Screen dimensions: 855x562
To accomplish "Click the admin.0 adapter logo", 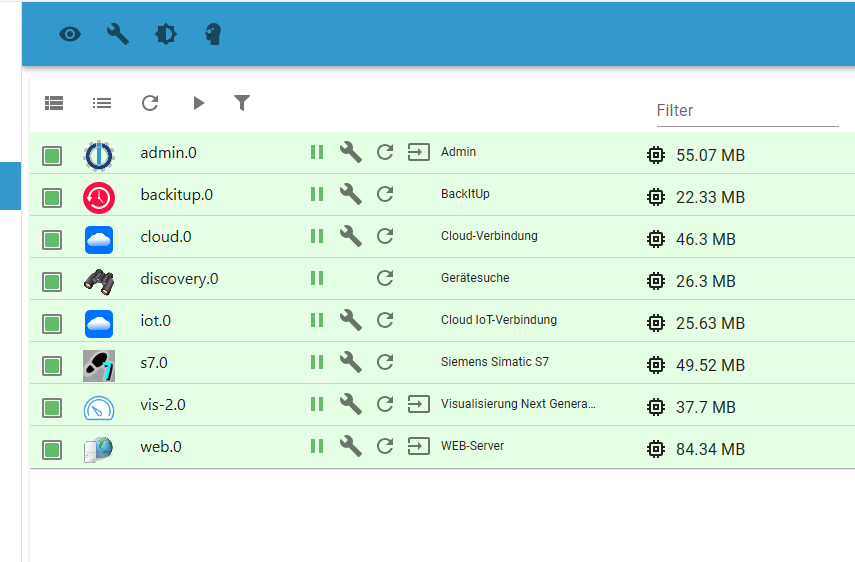I will [x=99, y=156].
